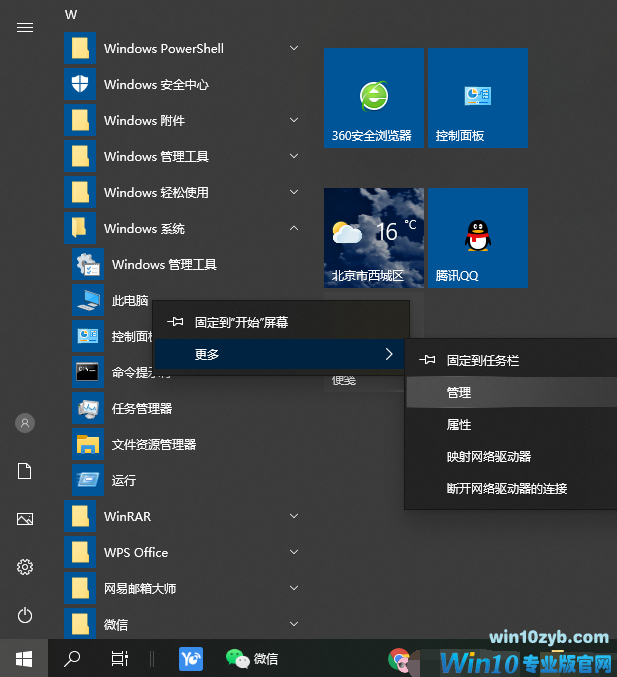Click the letter W section header
Viewport: 617px width, 677px height.
pos(71,15)
